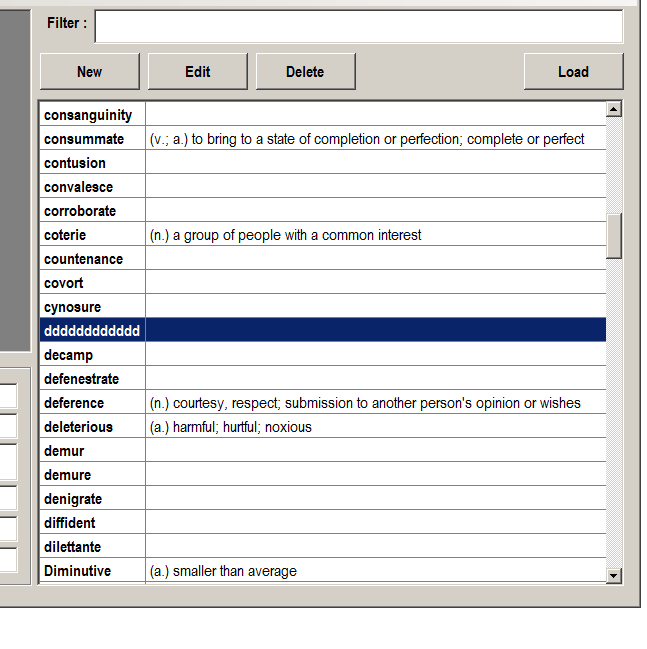Select the word covort
The width and height of the screenshot is (647, 649).
click(63, 283)
